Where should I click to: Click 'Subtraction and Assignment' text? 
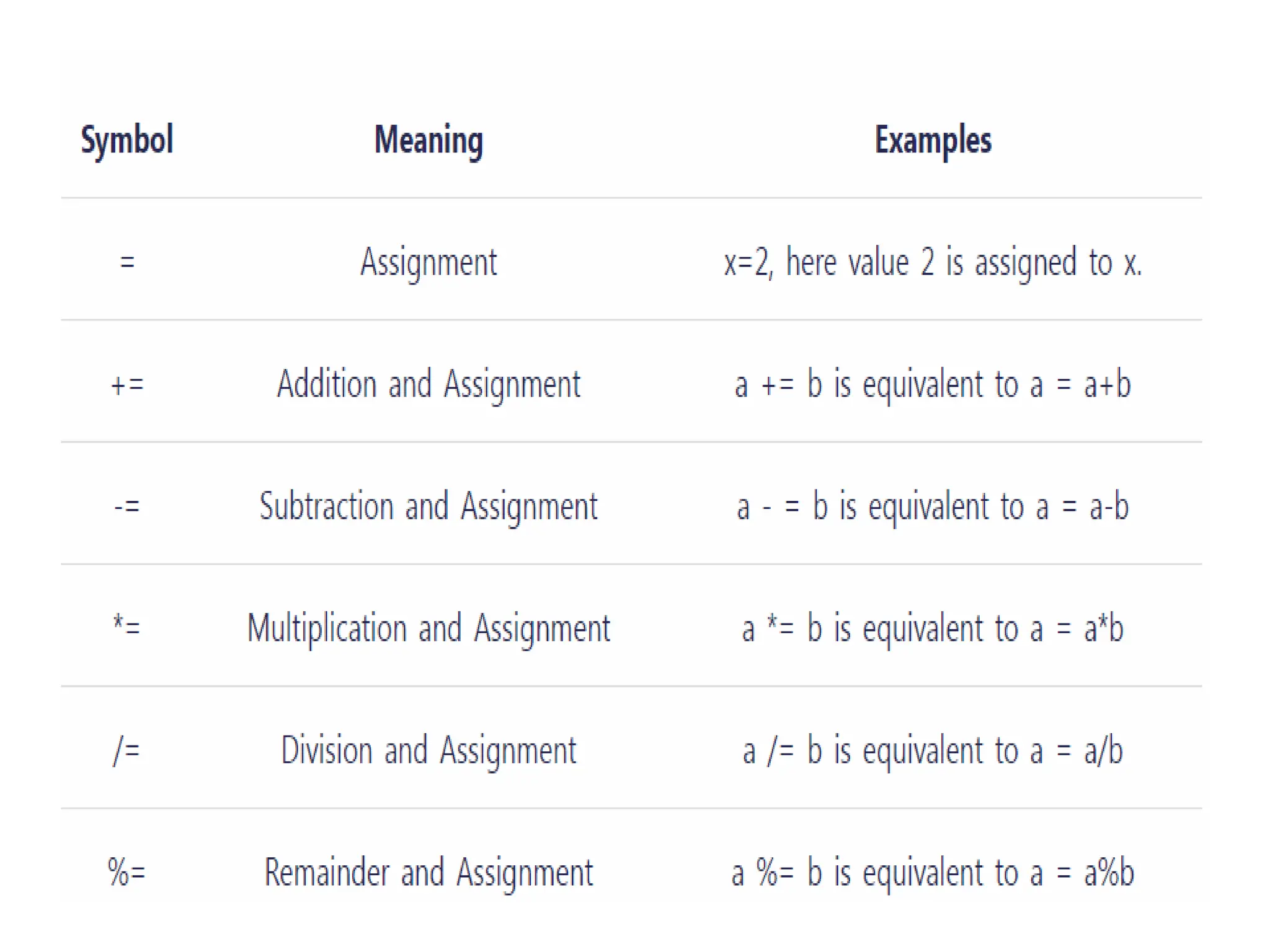[429, 506]
